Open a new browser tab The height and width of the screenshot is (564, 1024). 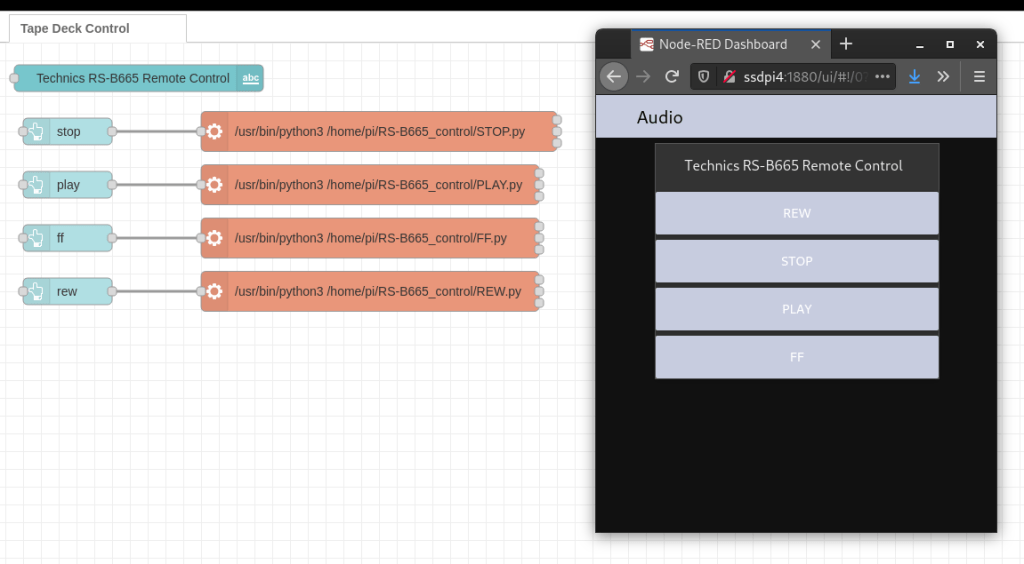click(x=846, y=44)
